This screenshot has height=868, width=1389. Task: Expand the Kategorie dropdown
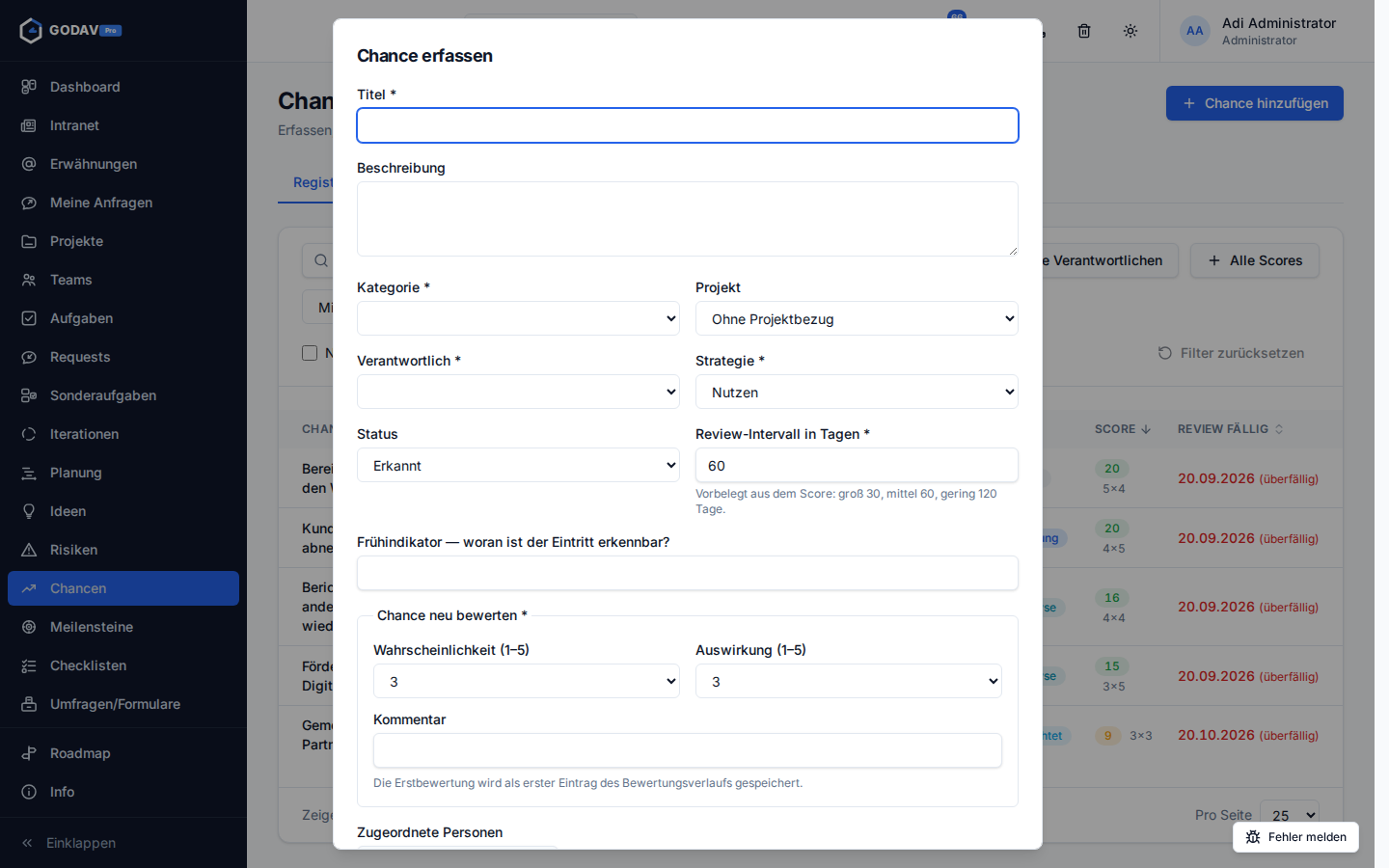(x=518, y=318)
